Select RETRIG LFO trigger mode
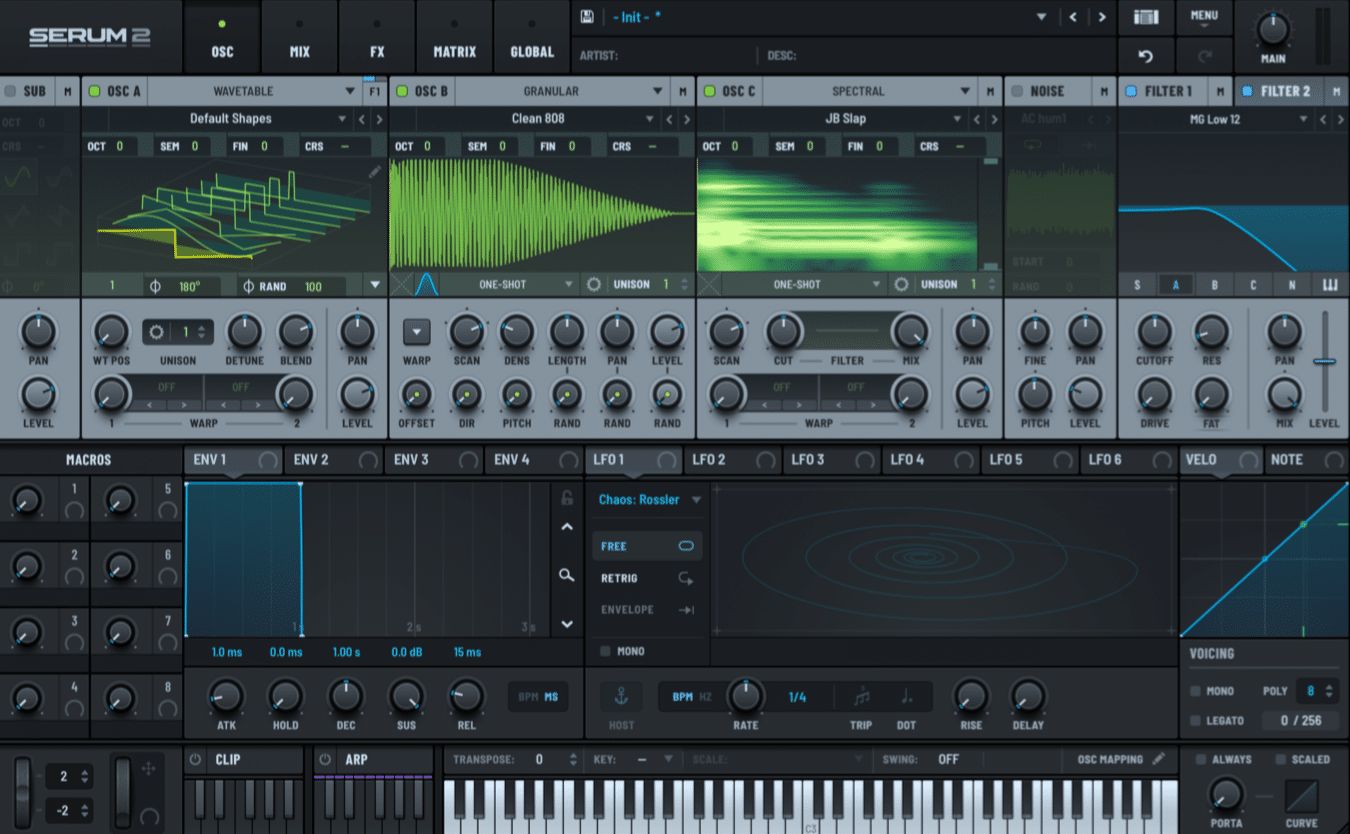This screenshot has height=834, width=1350. click(x=647, y=578)
